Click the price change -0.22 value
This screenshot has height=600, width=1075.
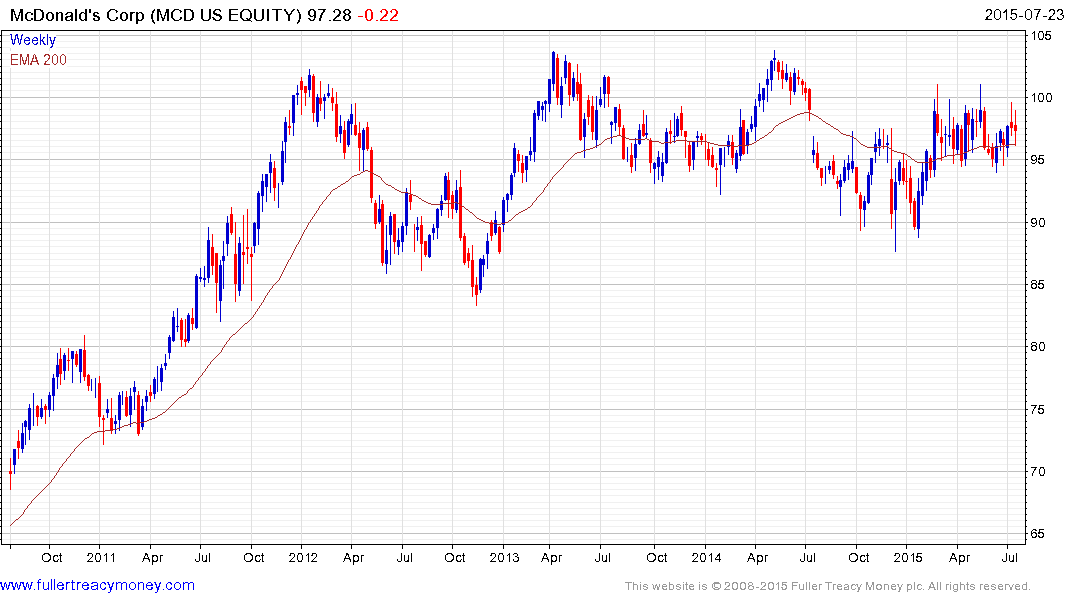click(378, 14)
